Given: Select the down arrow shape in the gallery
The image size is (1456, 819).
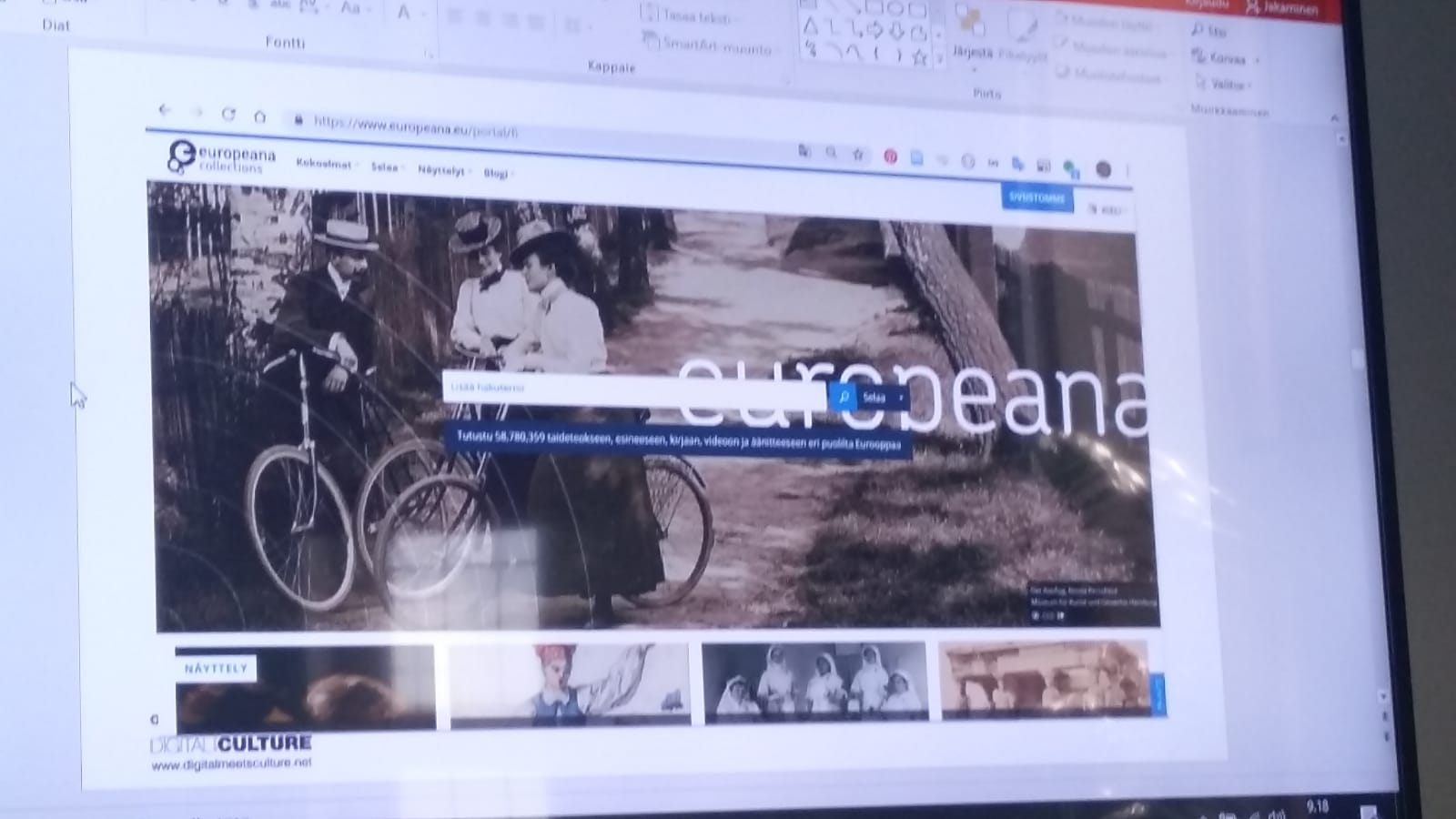Looking at the screenshot, I should pos(896,33).
